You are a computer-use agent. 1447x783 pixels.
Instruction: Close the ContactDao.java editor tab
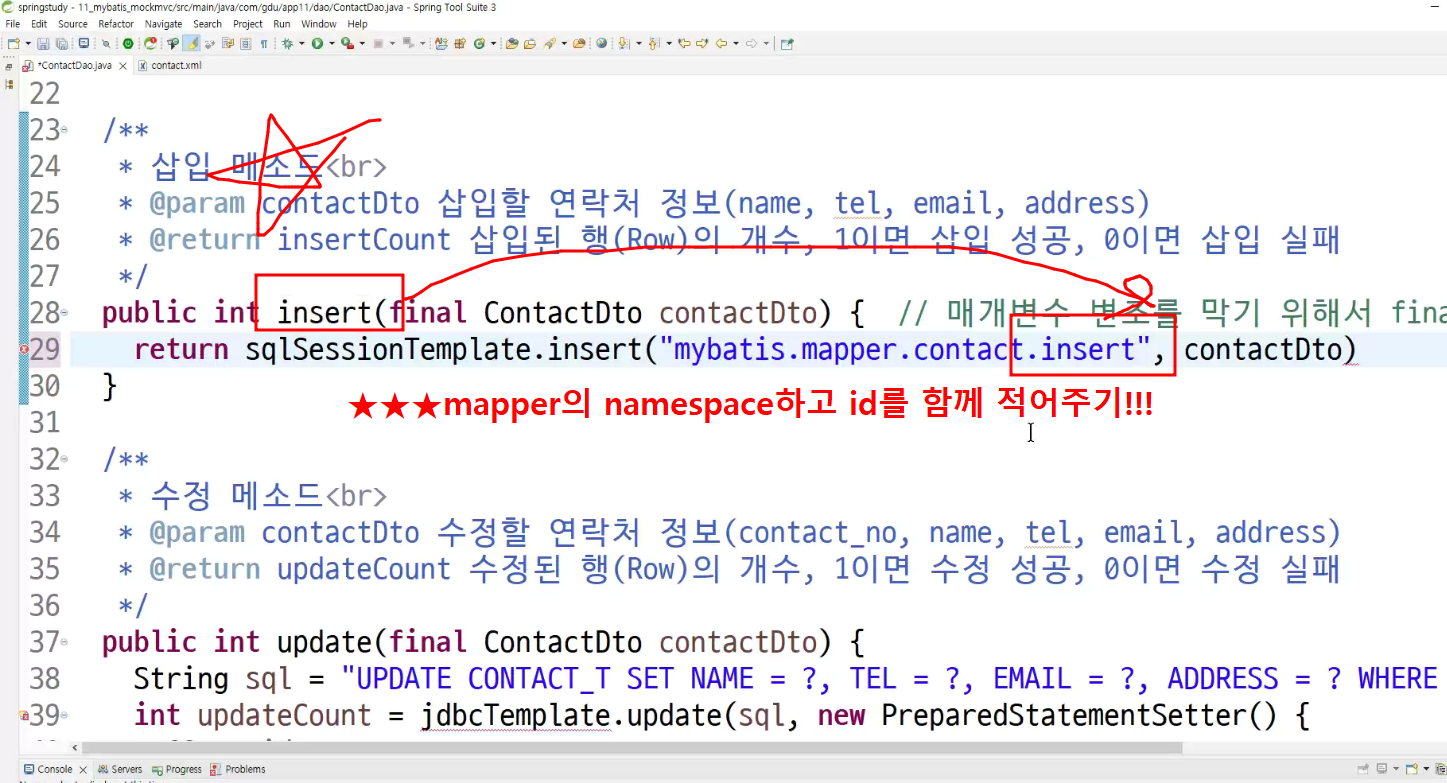pos(123,66)
